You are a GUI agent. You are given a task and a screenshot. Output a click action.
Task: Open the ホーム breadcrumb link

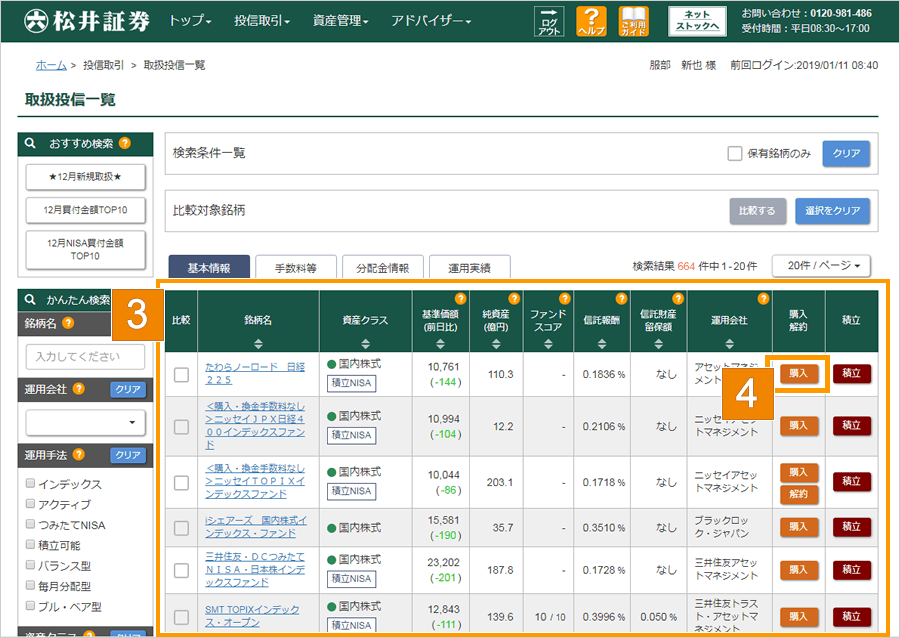coord(52,62)
